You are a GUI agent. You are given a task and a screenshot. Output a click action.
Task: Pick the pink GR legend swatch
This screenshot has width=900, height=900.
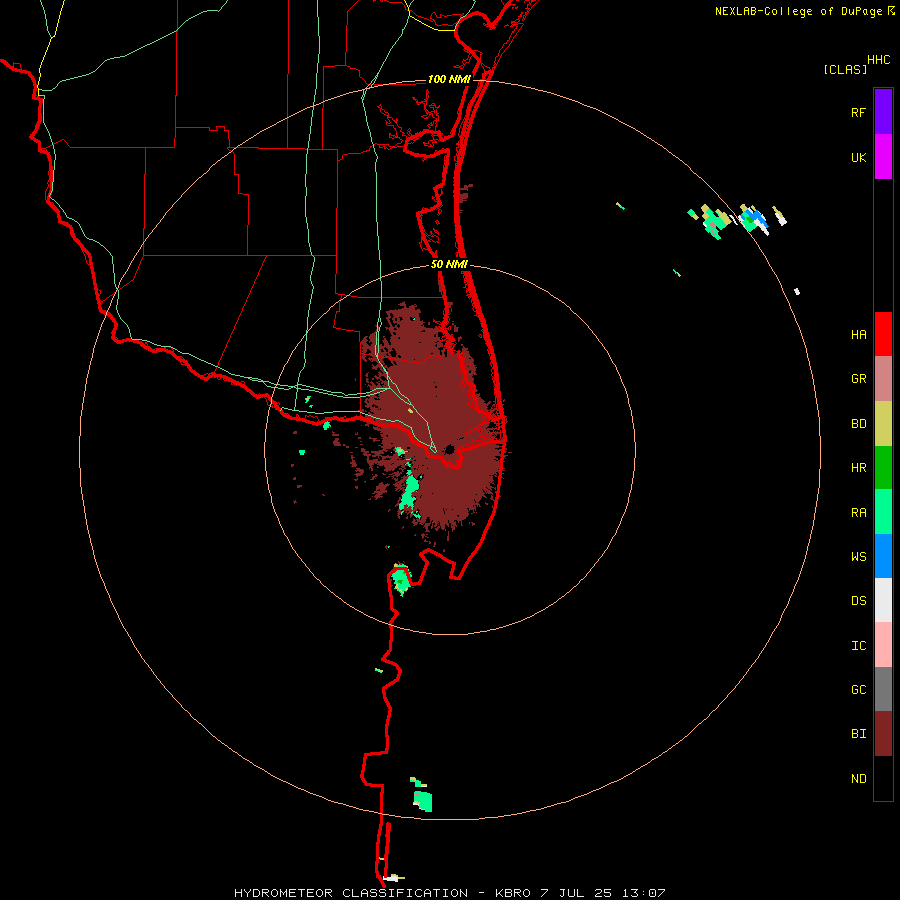pyautogui.click(x=883, y=379)
